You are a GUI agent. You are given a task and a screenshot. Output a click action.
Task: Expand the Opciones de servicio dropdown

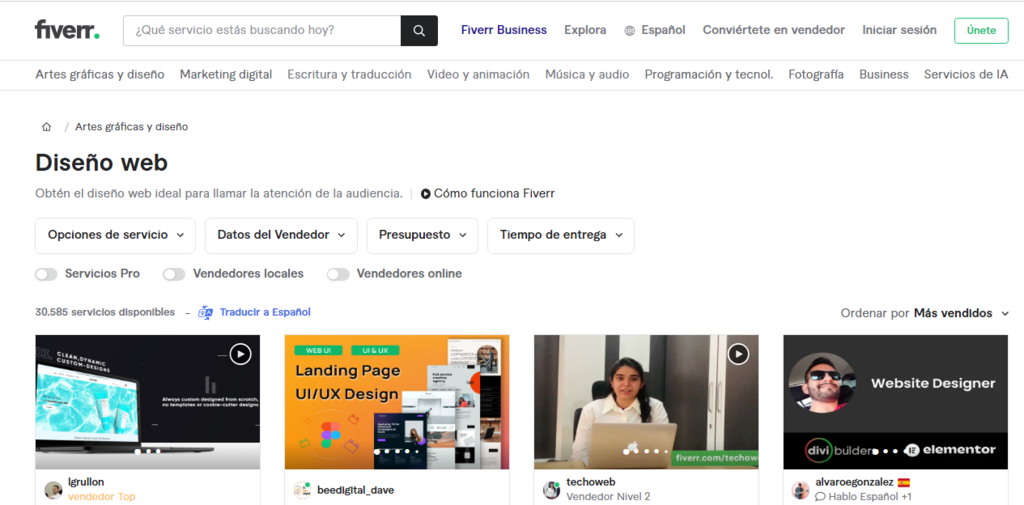(x=116, y=235)
